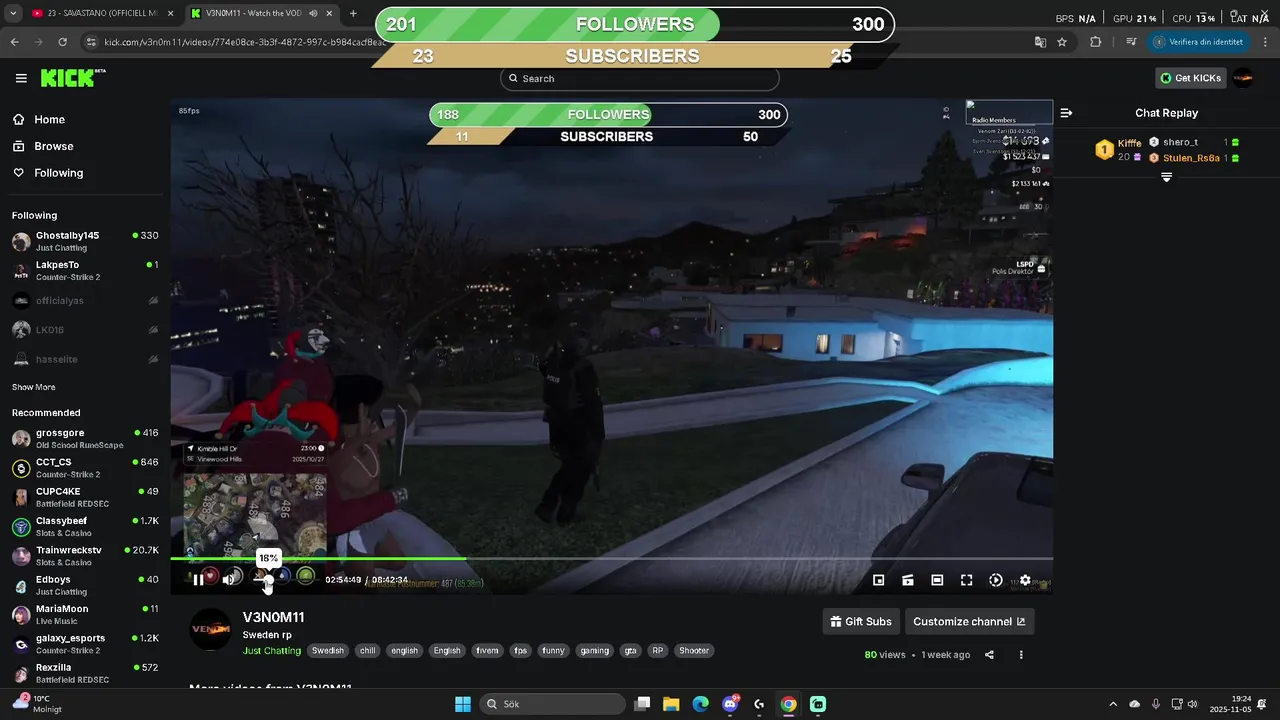Mute the video with the speaker icon

click(230, 579)
